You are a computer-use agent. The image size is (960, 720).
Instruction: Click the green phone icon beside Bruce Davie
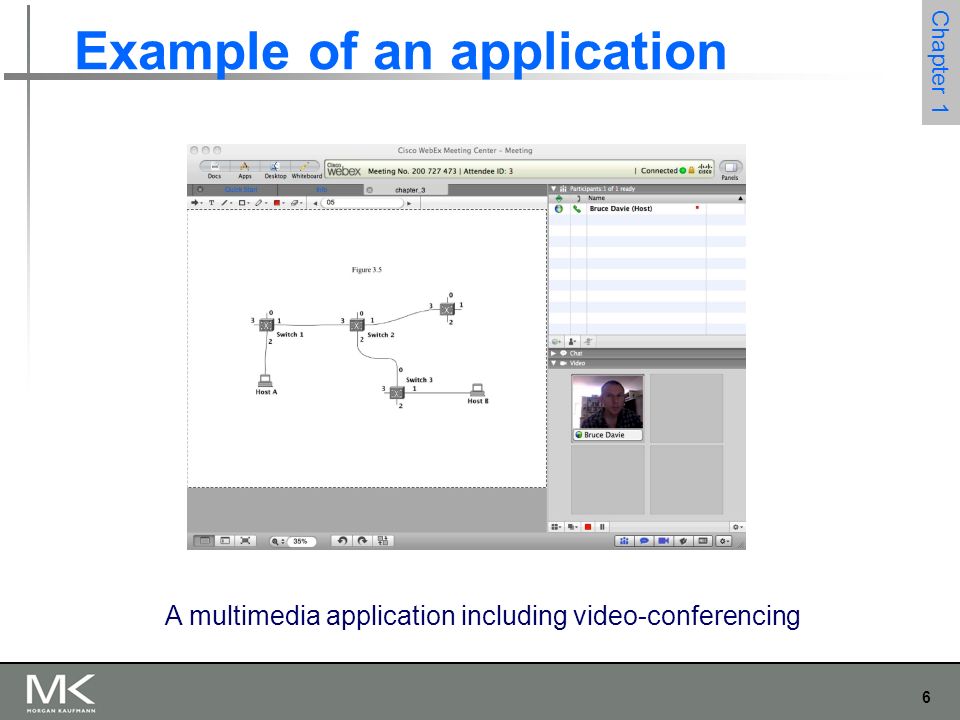(577, 209)
